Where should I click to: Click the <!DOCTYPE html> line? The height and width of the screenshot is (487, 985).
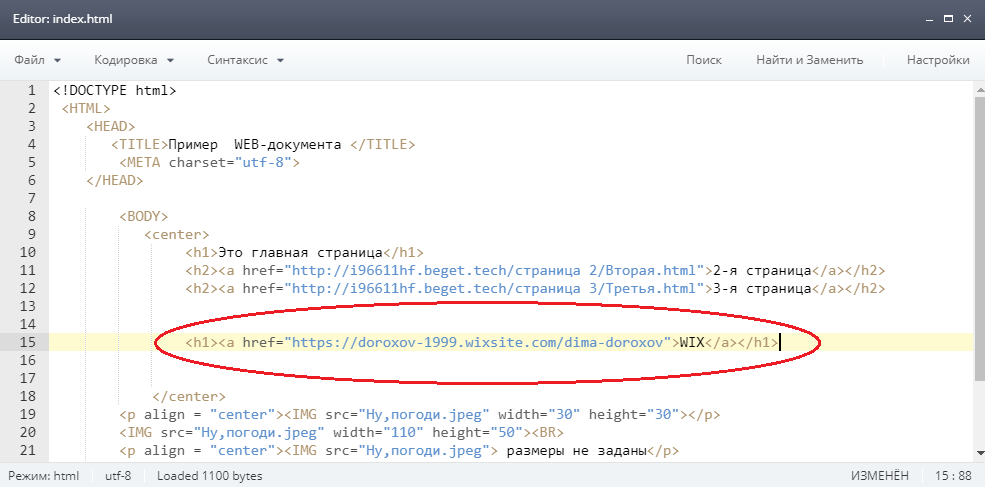(x=115, y=90)
